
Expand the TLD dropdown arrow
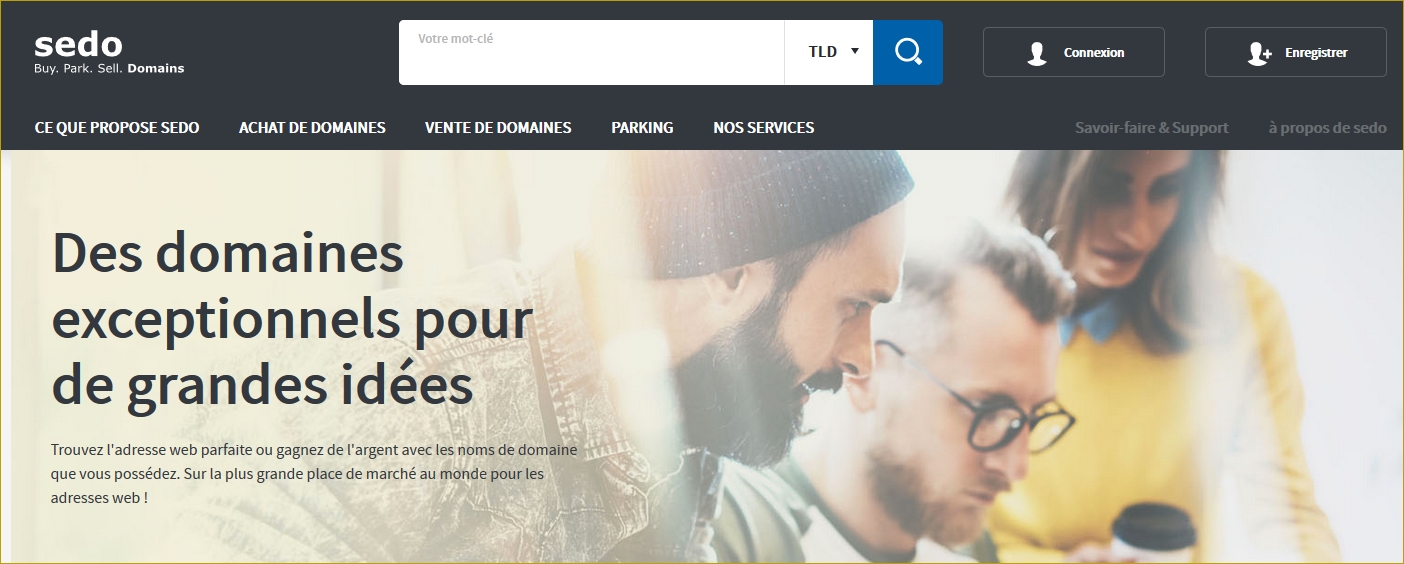click(x=855, y=51)
